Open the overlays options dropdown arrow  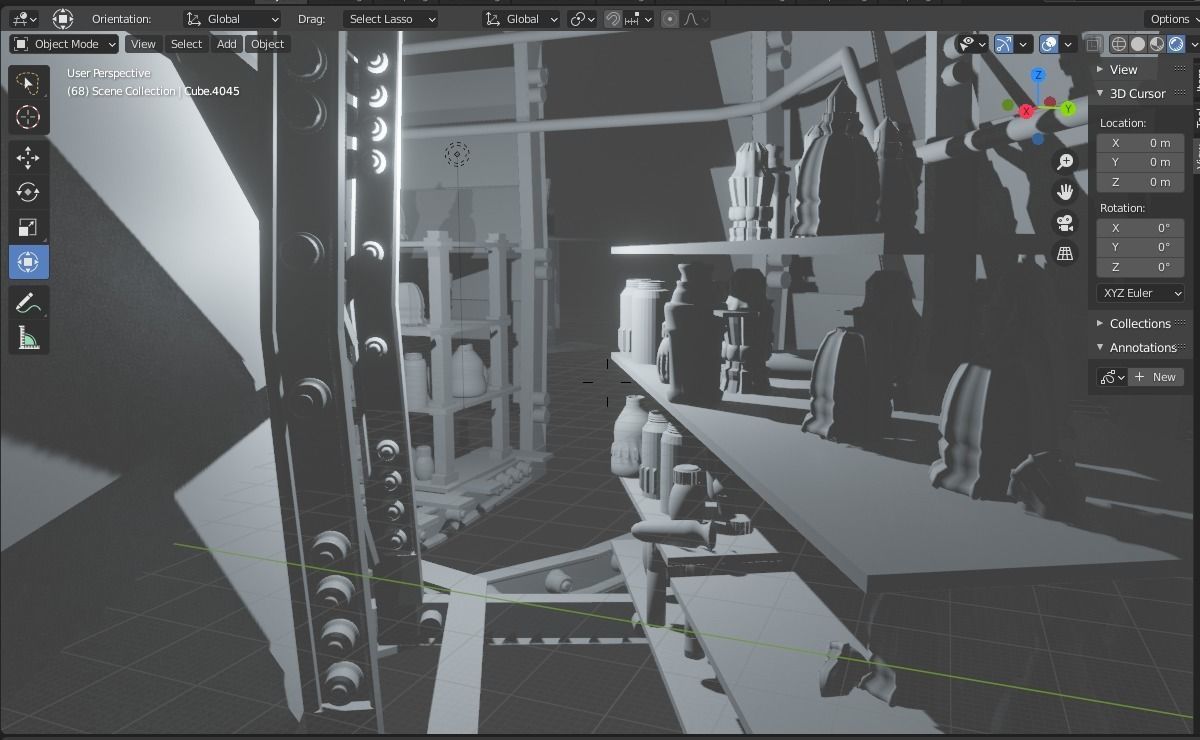pos(1068,44)
